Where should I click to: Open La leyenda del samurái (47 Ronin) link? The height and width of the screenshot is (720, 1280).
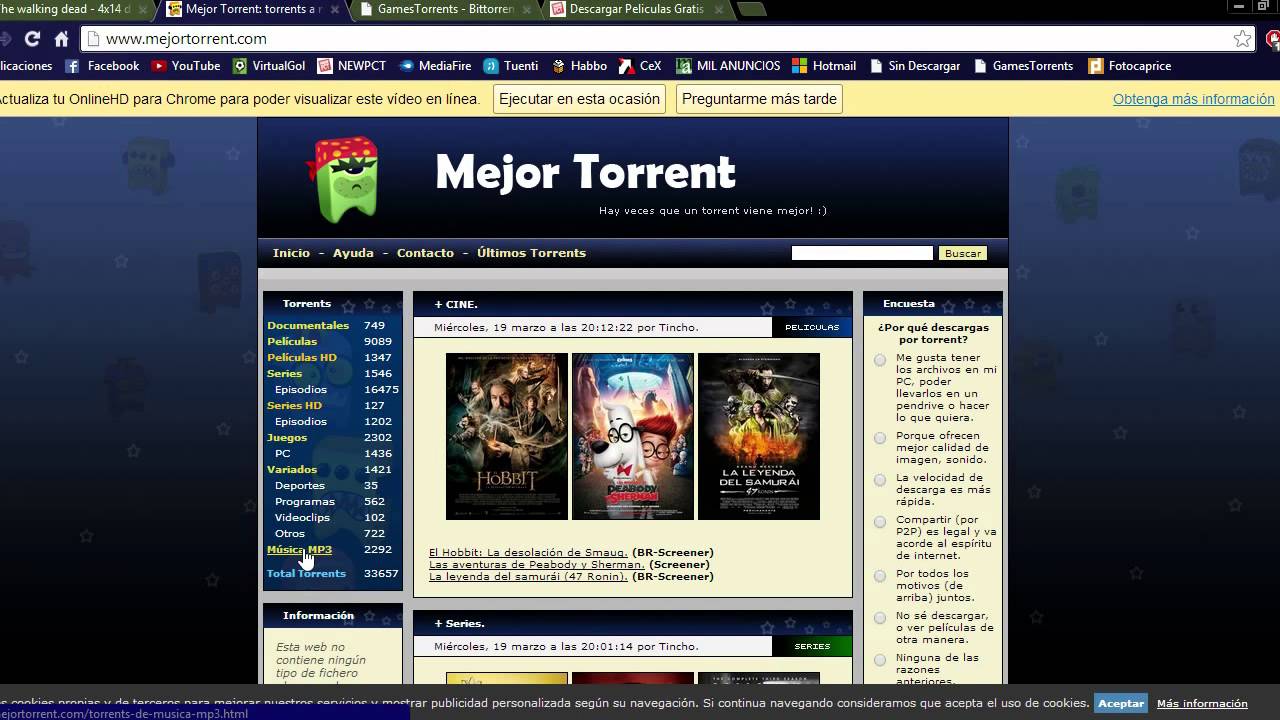point(528,576)
